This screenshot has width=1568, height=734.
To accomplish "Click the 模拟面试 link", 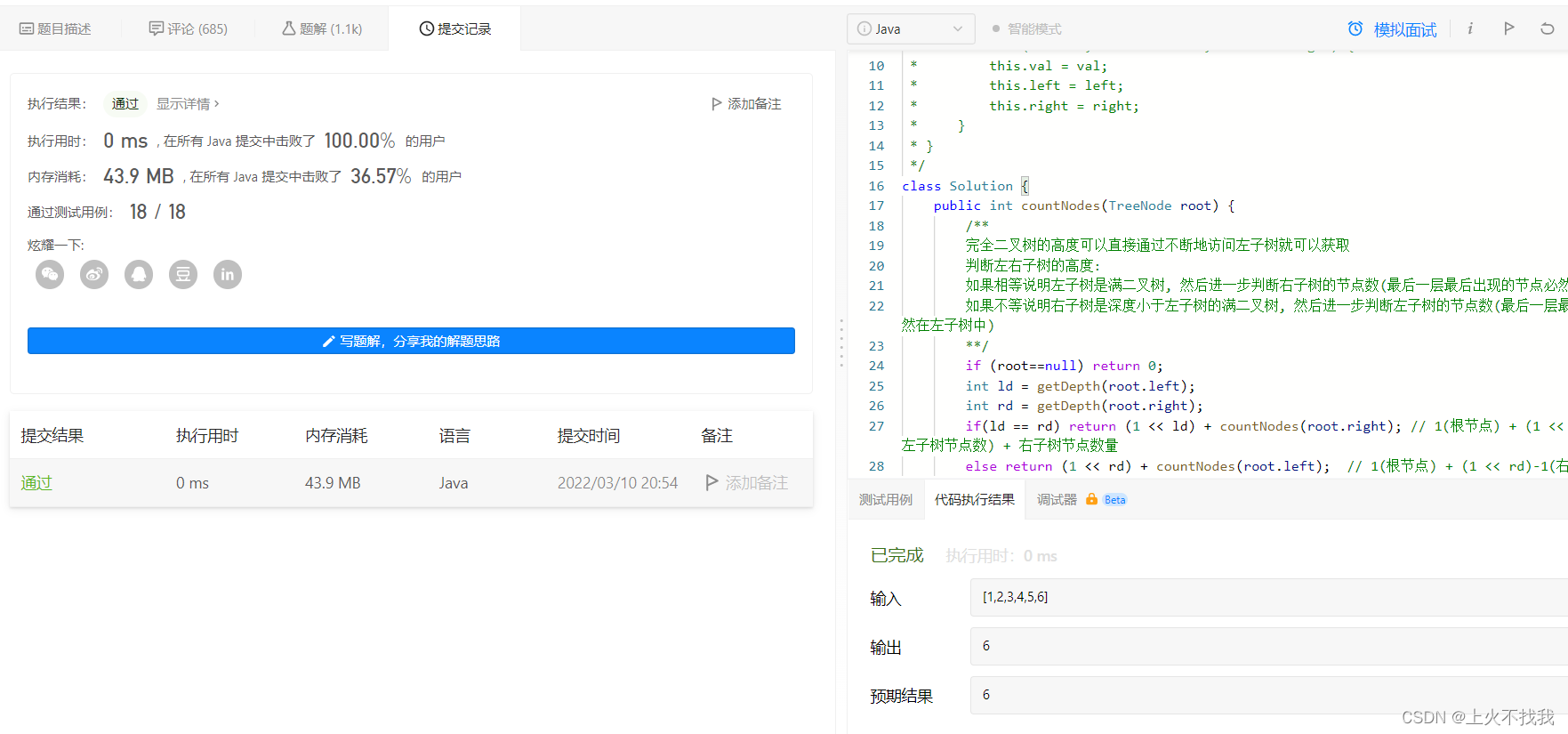I will click(x=1405, y=29).
